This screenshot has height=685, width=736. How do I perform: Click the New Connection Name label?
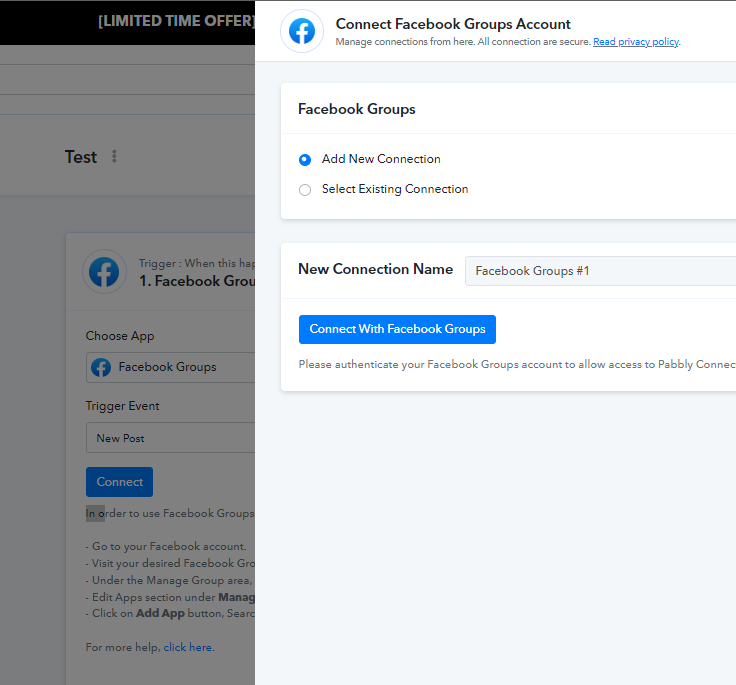coord(376,269)
